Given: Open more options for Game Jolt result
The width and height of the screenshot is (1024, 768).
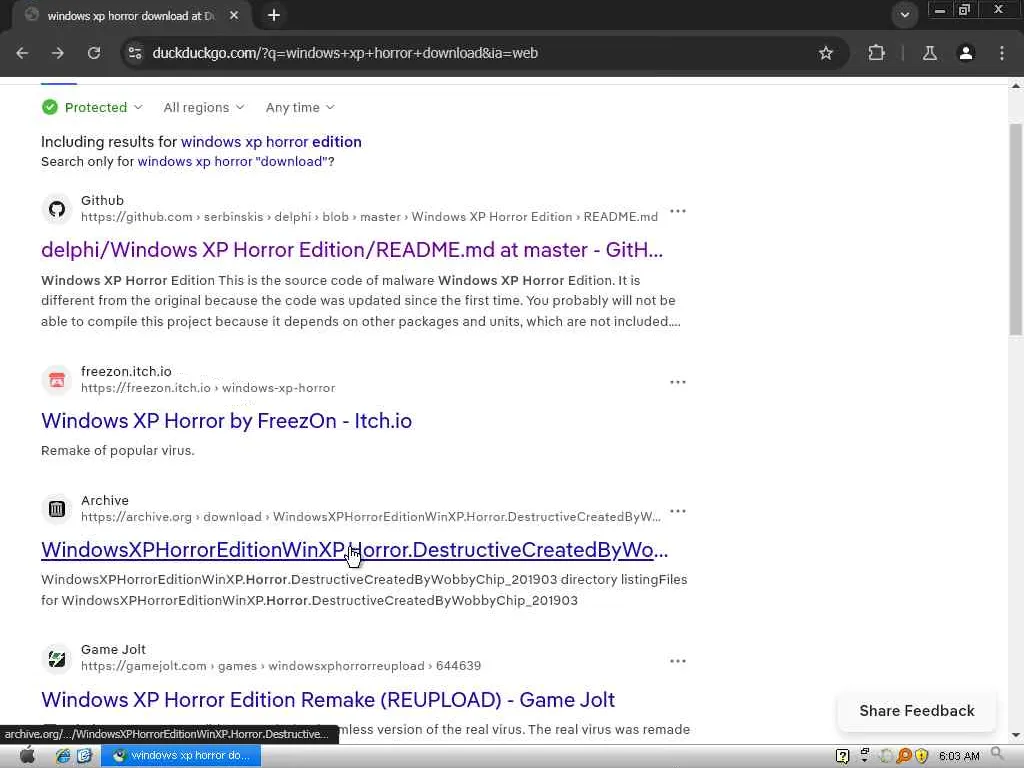Looking at the screenshot, I should pos(678,661).
